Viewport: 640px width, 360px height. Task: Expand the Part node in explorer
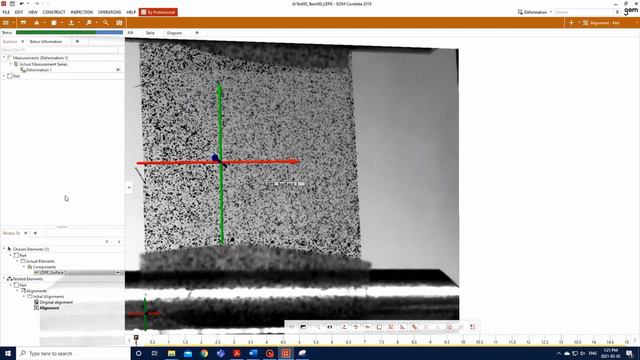pos(4,76)
